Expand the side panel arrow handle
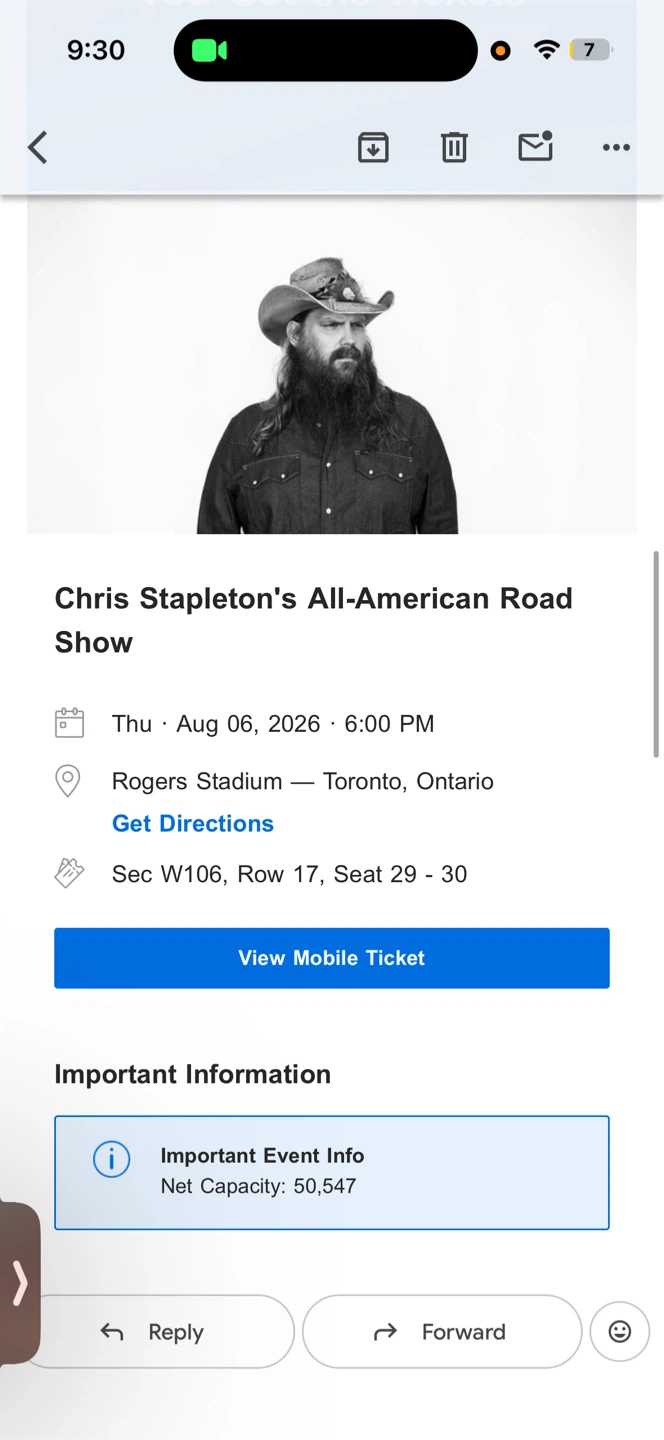 [x=20, y=1283]
